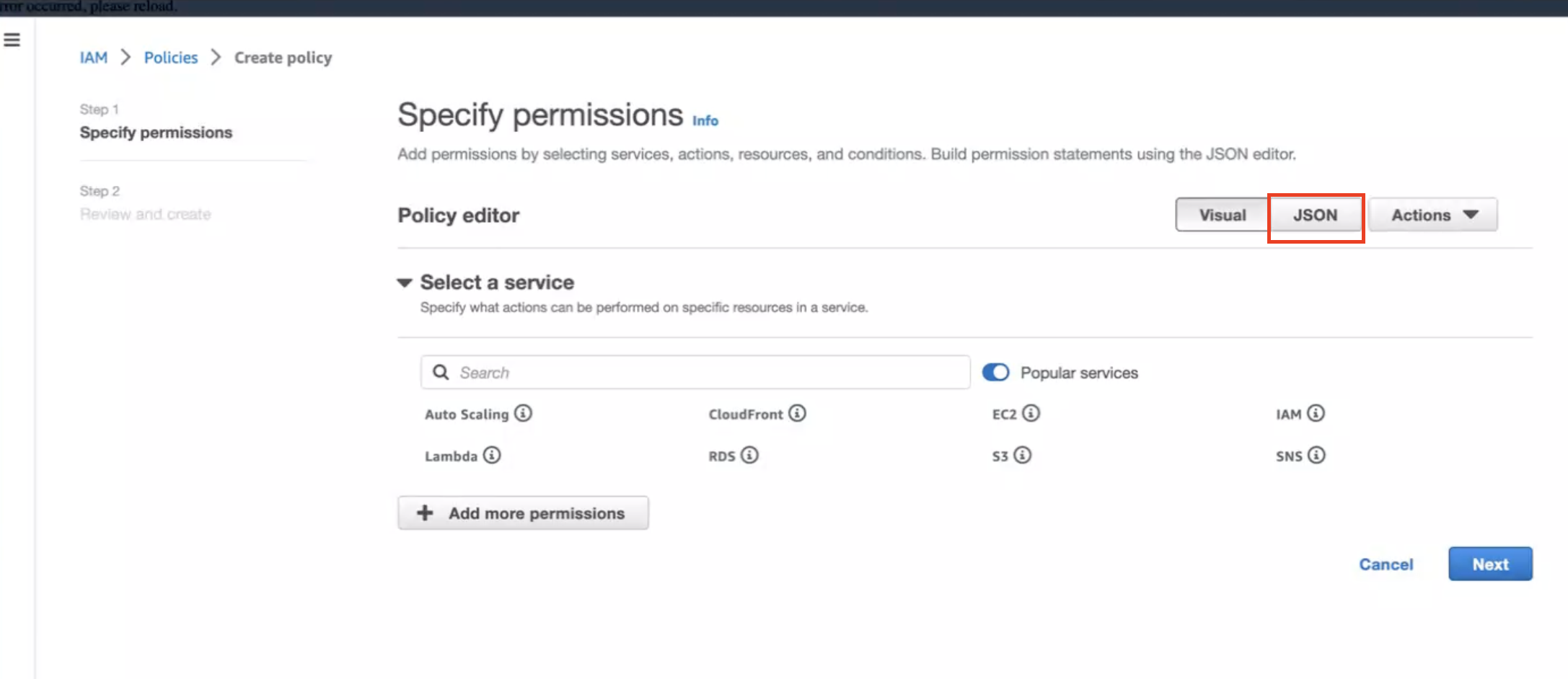Cancel the policy creation
This screenshot has height=679, width=1568.
pos(1386,564)
